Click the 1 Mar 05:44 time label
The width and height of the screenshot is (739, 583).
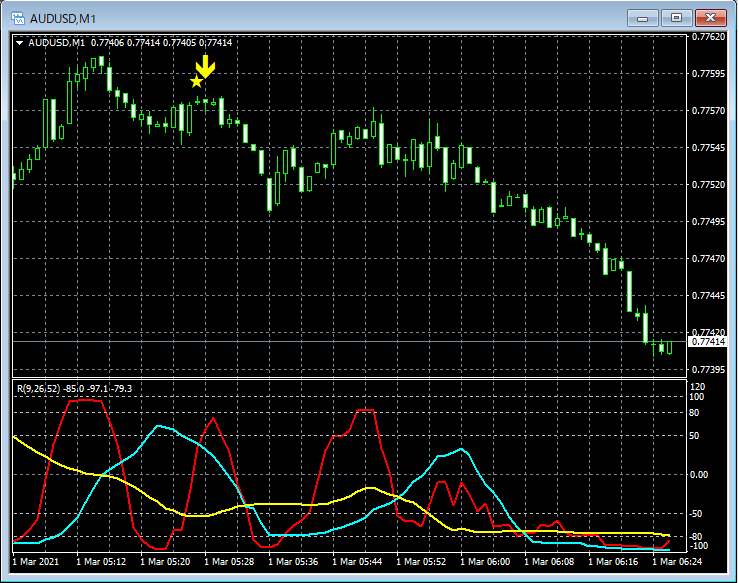(x=358, y=564)
